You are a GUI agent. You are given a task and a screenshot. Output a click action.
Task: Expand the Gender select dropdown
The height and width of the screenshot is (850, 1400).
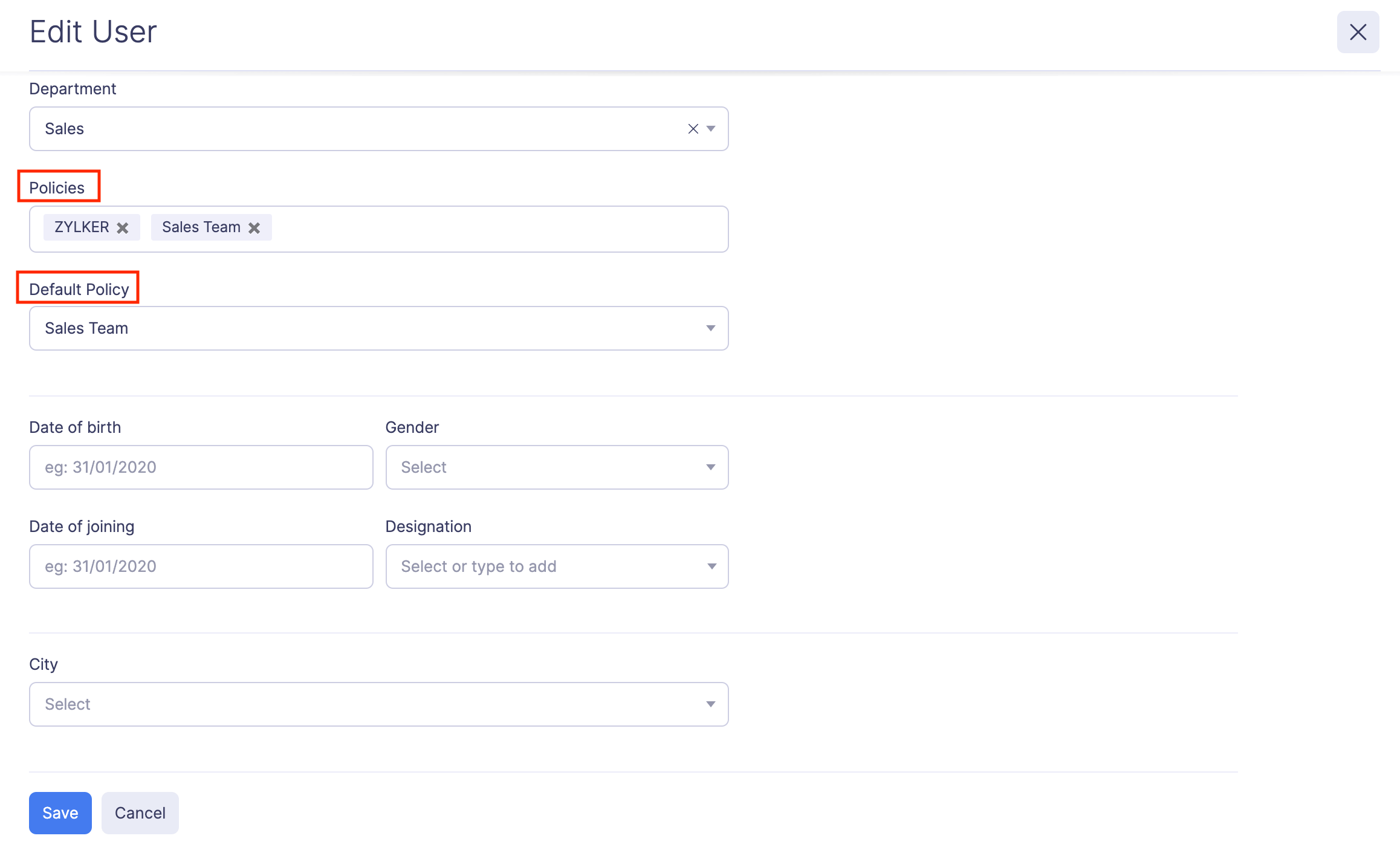711,467
